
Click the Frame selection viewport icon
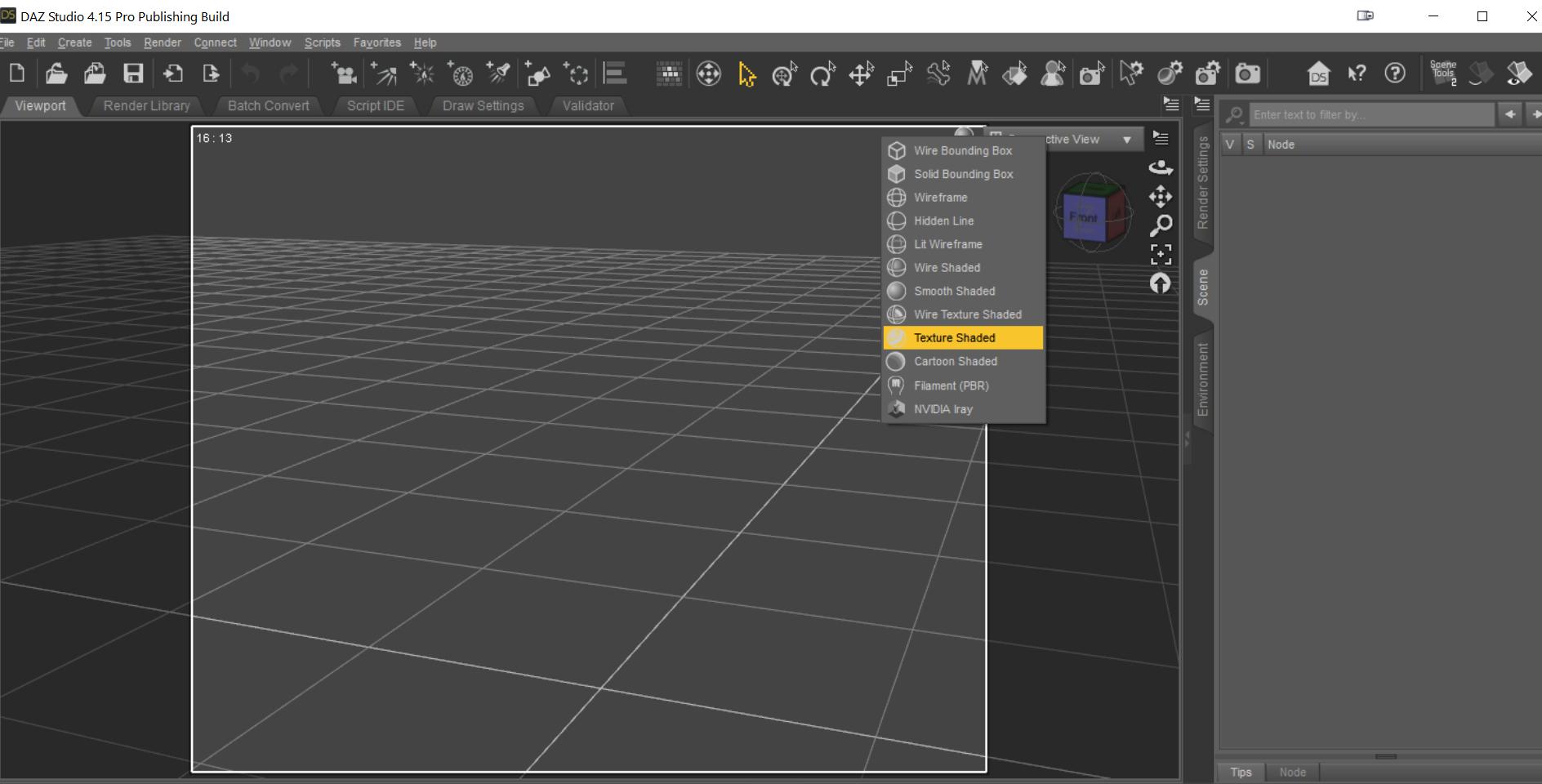1161,255
